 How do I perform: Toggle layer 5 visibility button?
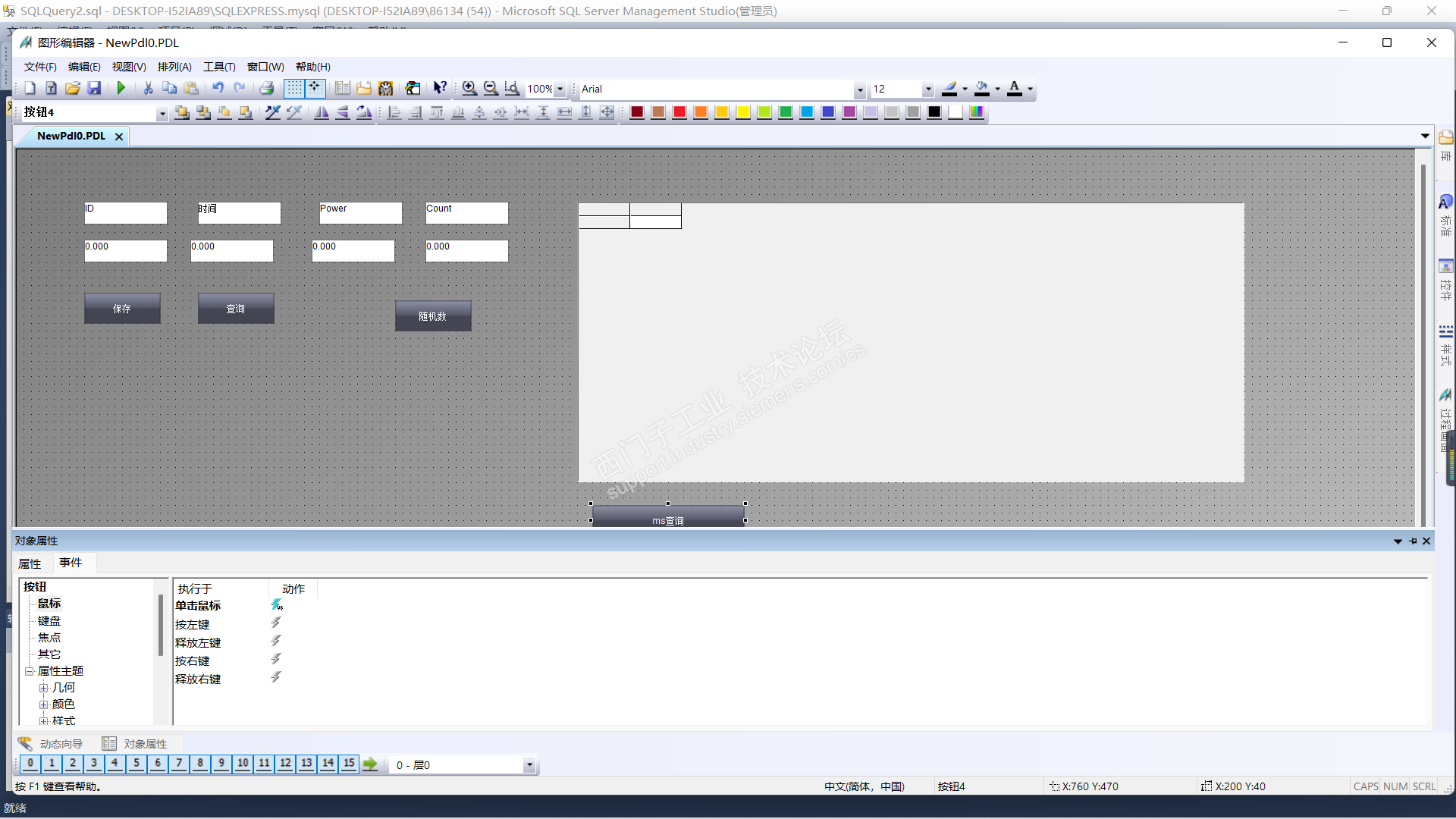136,763
